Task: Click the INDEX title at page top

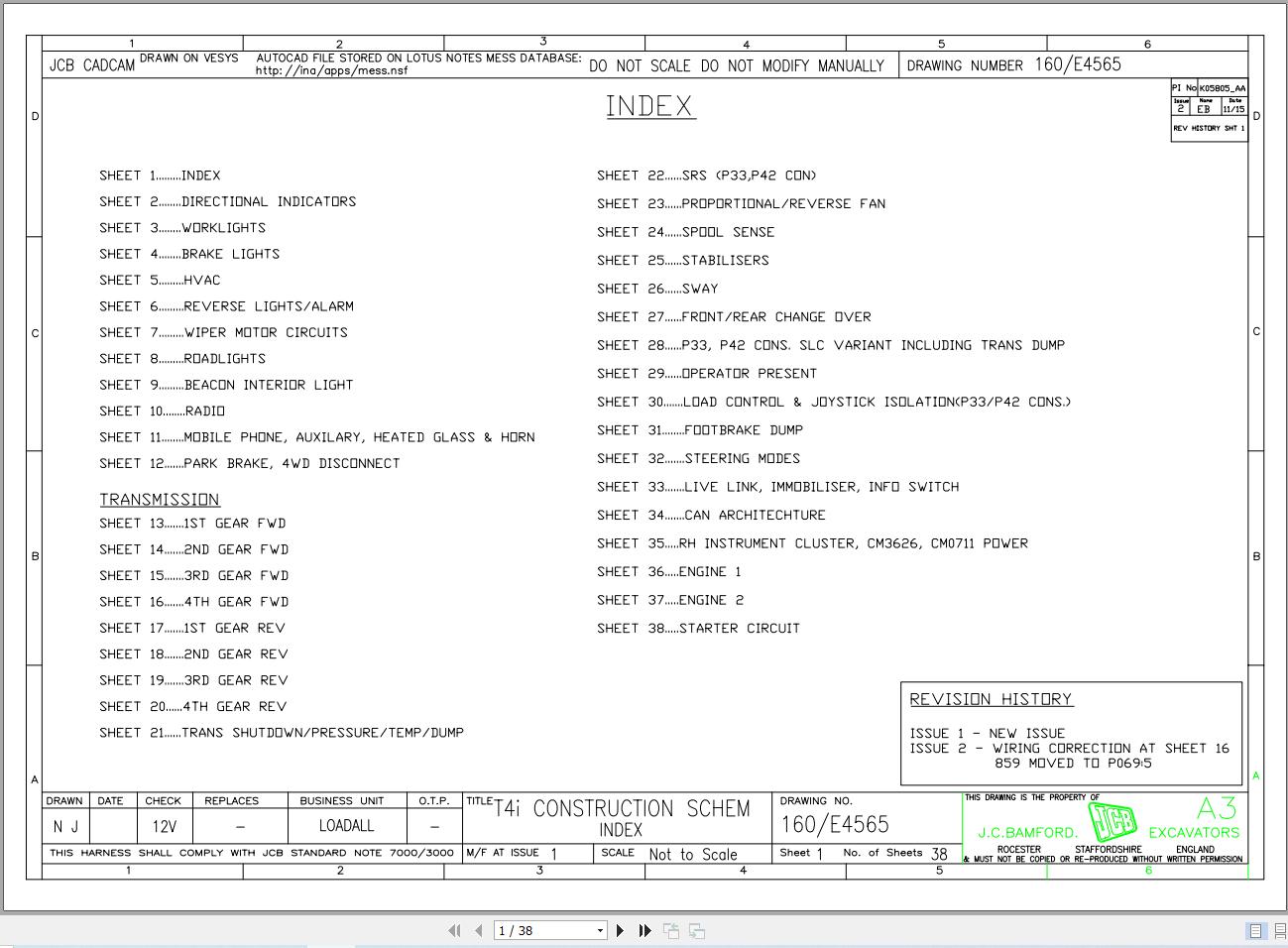Action: coord(650,106)
